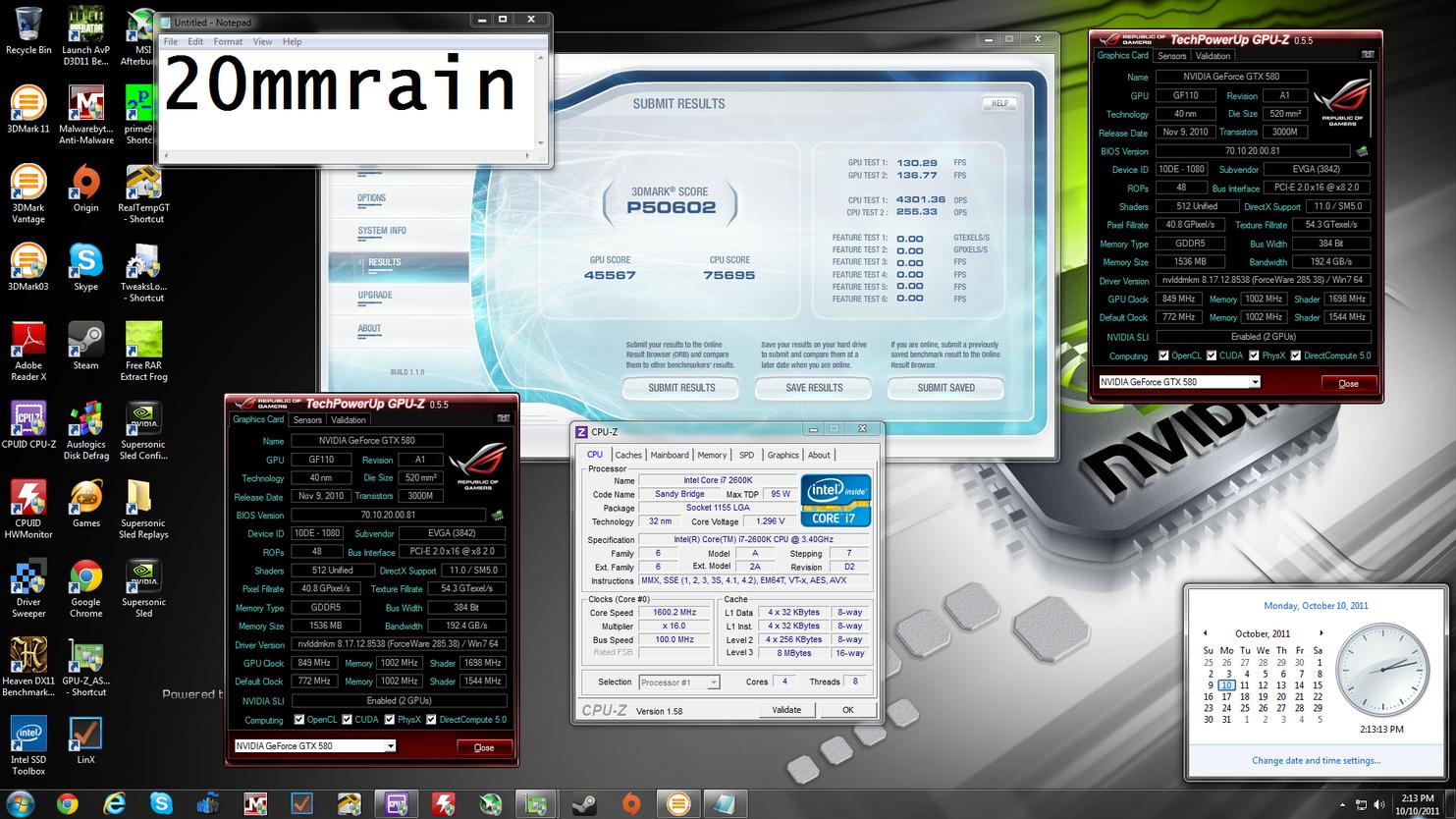Open Malwarebytes Anti-Malware desktop icon
The width and height of the screenshot is (1456, 819).
pos(85,115)
